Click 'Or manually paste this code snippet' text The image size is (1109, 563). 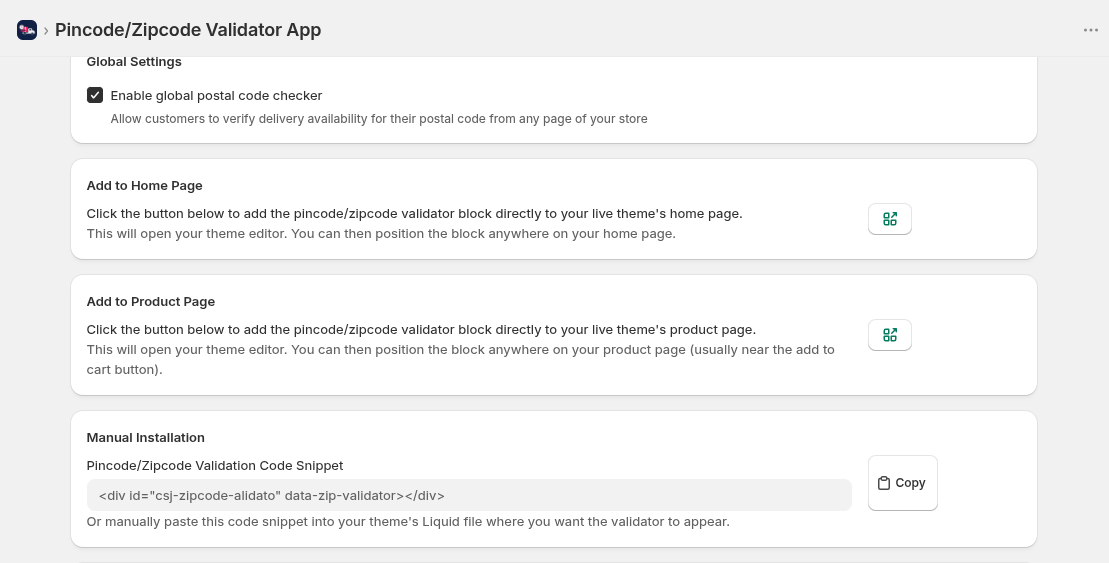click(x=408, y=522)
